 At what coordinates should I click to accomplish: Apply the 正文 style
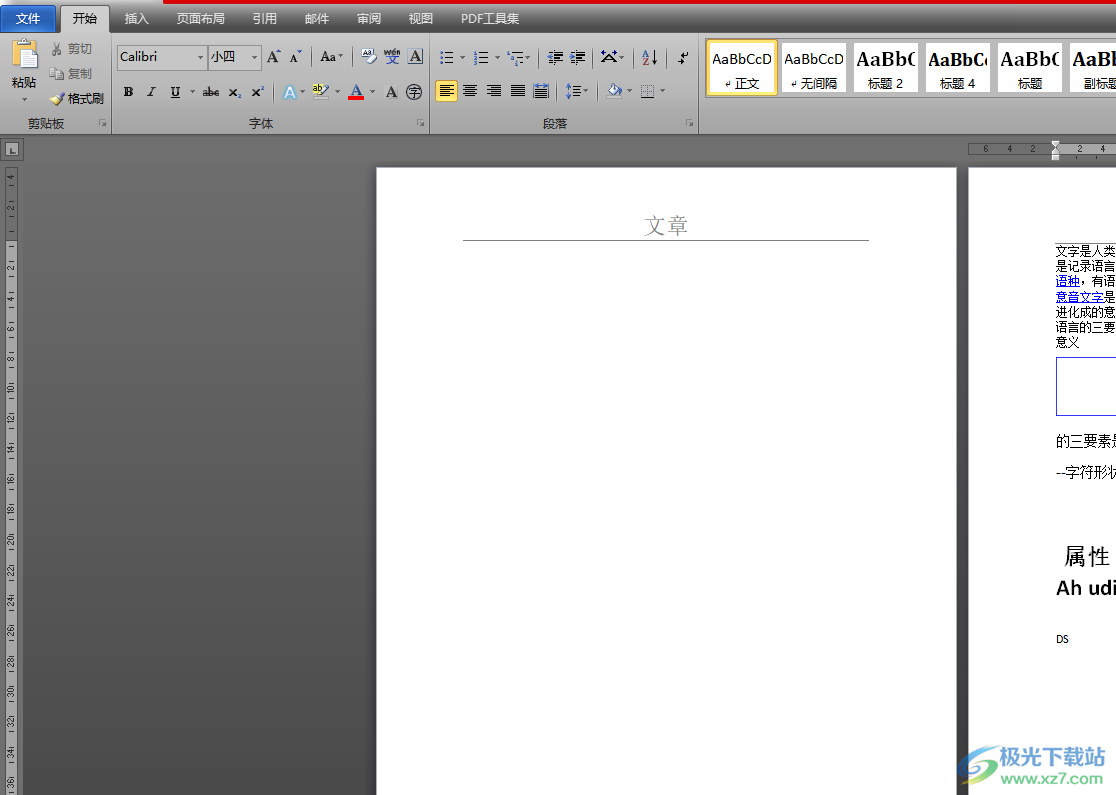point(742,68)
